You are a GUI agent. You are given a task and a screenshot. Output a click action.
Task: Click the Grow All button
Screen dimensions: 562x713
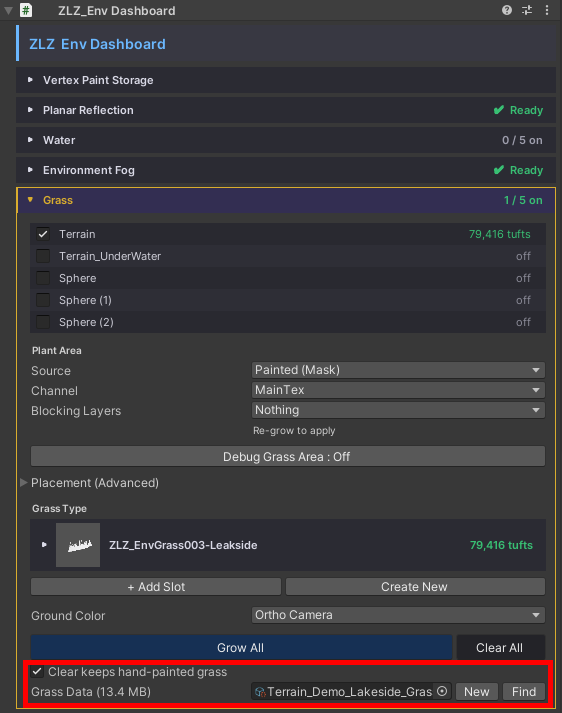(241, 648)
